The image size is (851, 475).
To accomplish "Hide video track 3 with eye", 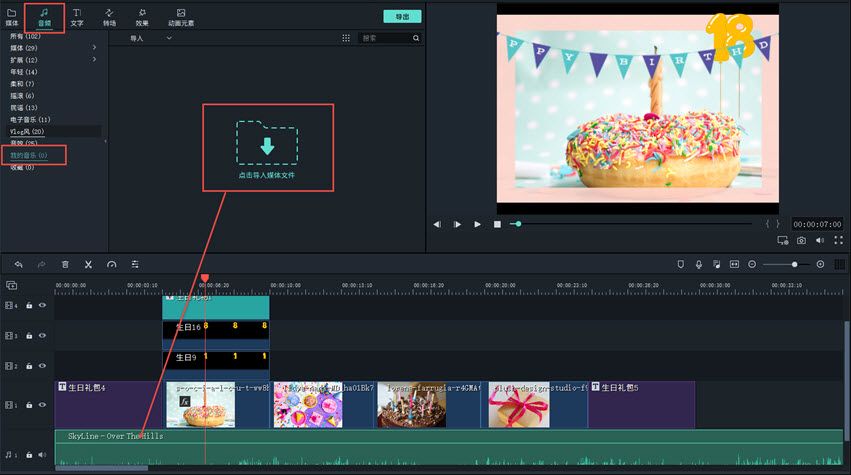I will click(42, 335).
